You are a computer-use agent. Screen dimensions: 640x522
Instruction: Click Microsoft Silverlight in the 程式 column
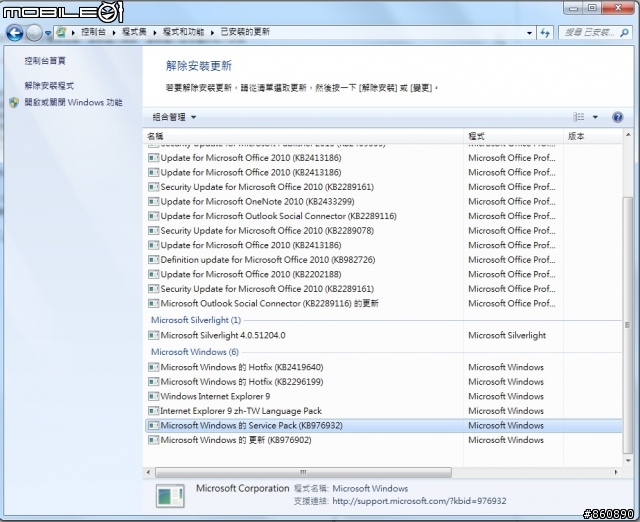click(x=507, y=335)
